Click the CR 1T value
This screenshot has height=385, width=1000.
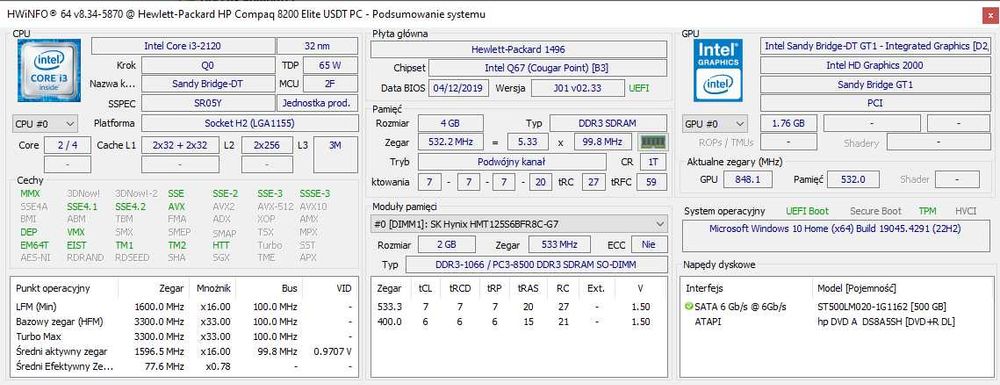(x=653, y=162)
